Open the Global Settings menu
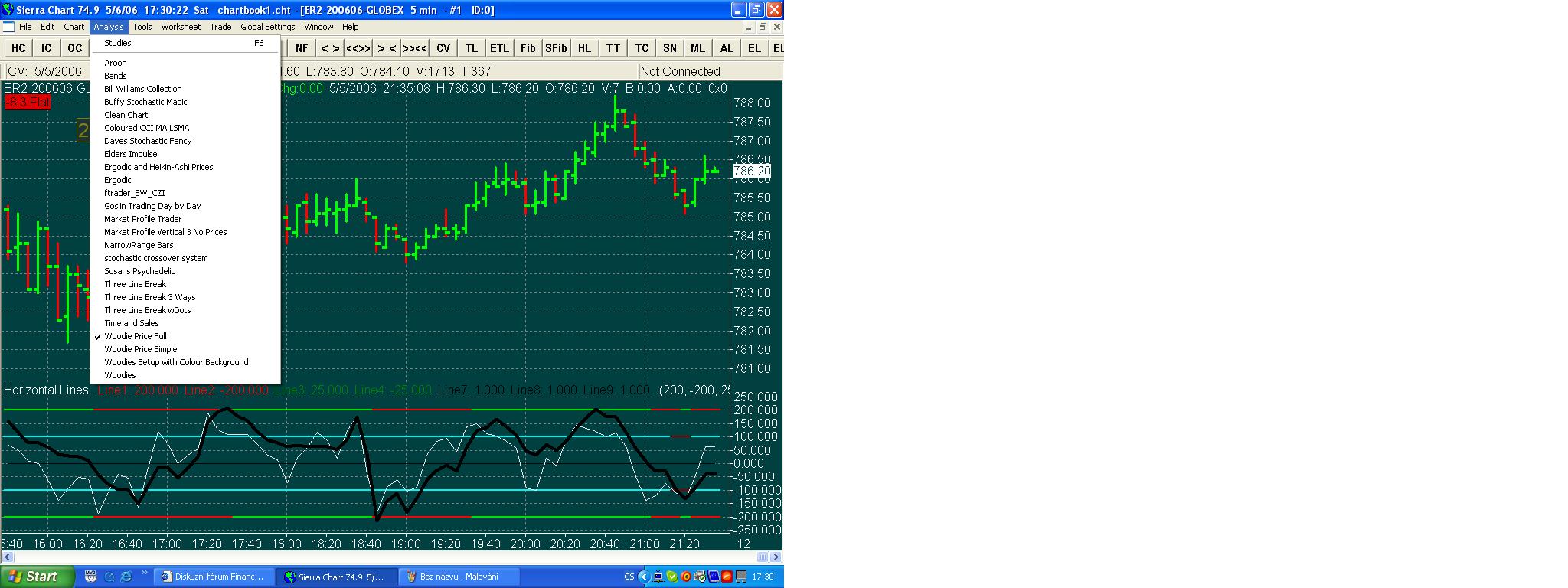Screen dimensions: 1568x588 268,27
